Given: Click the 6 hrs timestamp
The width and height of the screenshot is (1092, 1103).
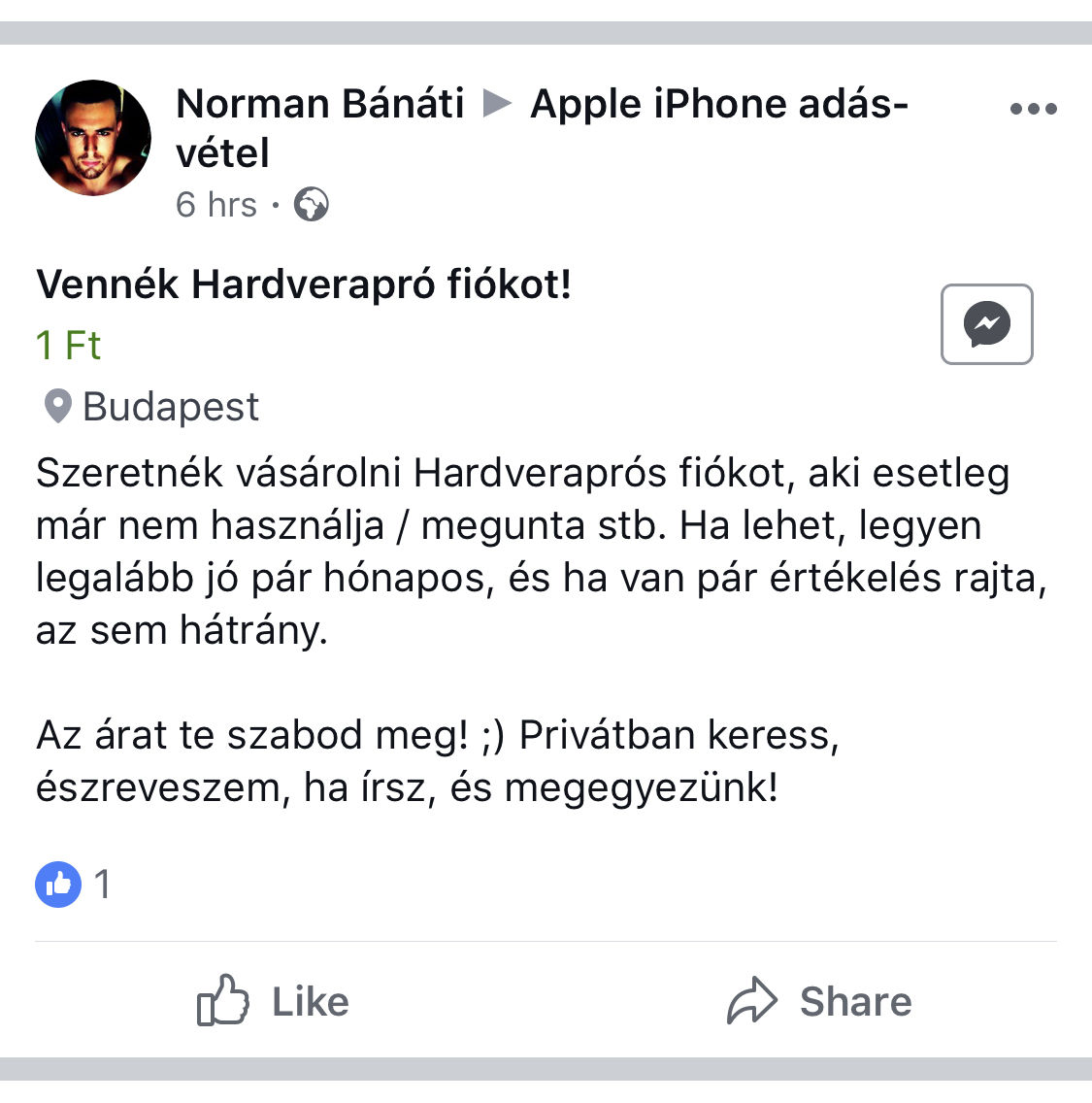Looking at the screenshot, I should coord(215,205).
